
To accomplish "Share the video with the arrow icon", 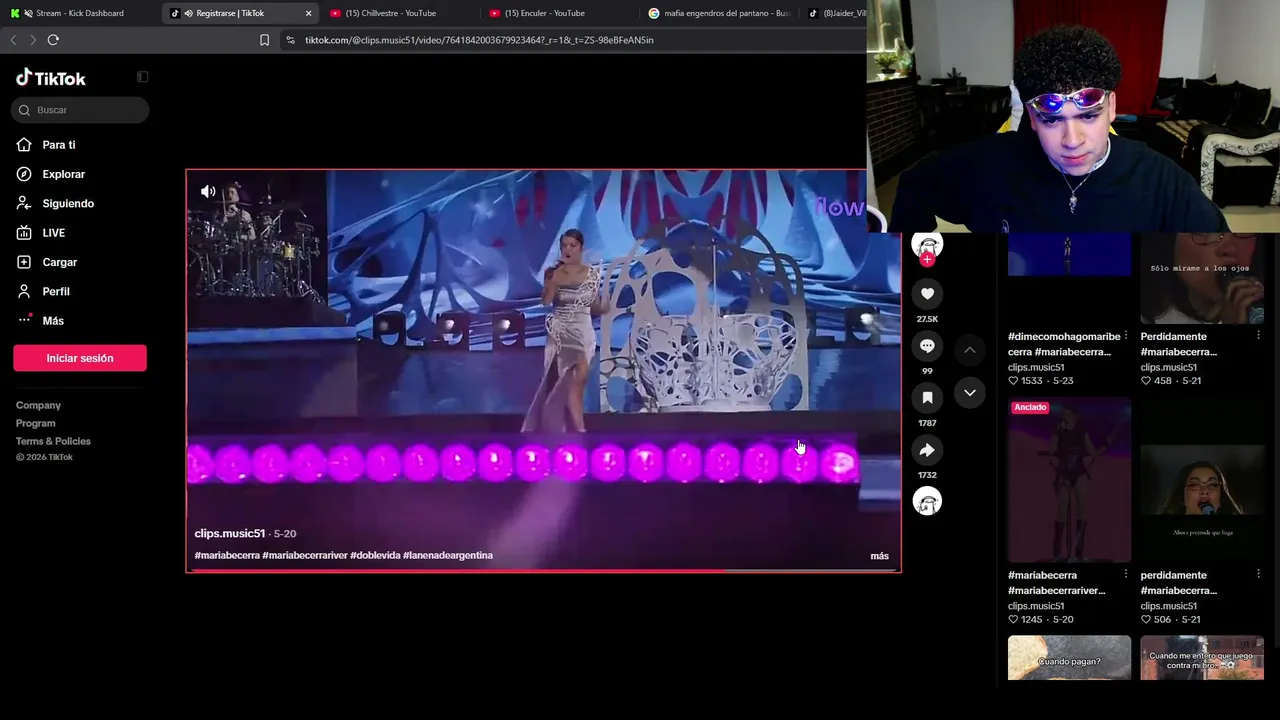I will tap(927, 450).
